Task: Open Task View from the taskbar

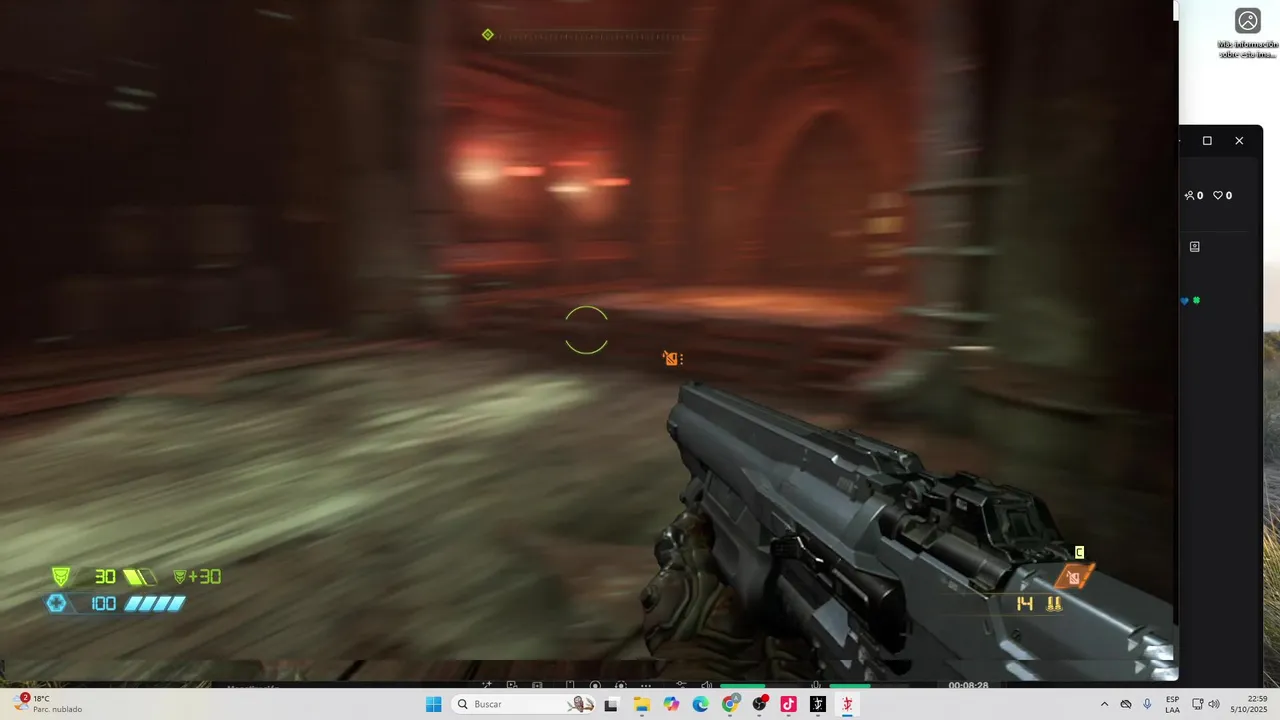Action: click(x=611, y=704)
